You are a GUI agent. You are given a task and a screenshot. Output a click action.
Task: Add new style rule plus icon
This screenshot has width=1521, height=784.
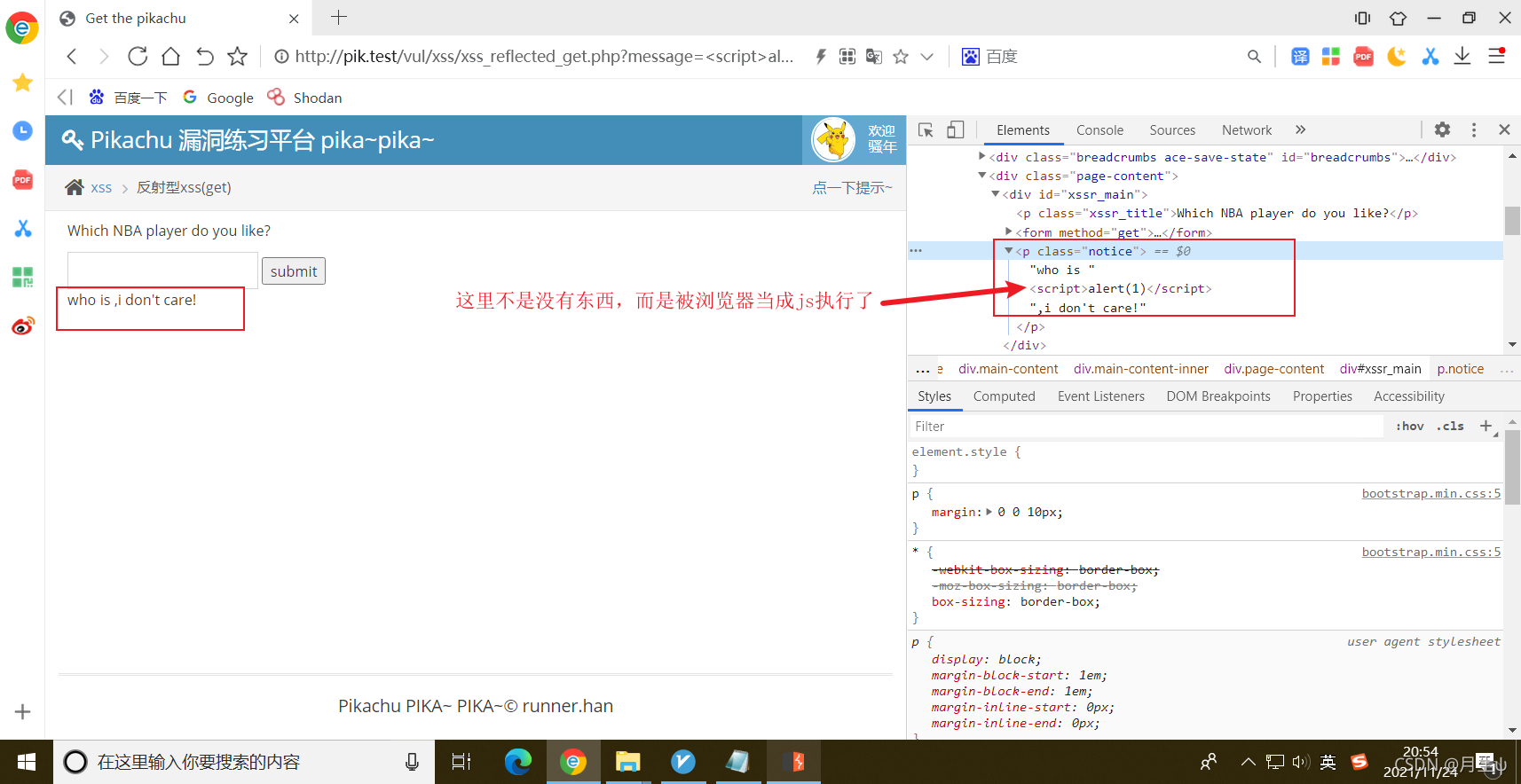point(1486,426)
